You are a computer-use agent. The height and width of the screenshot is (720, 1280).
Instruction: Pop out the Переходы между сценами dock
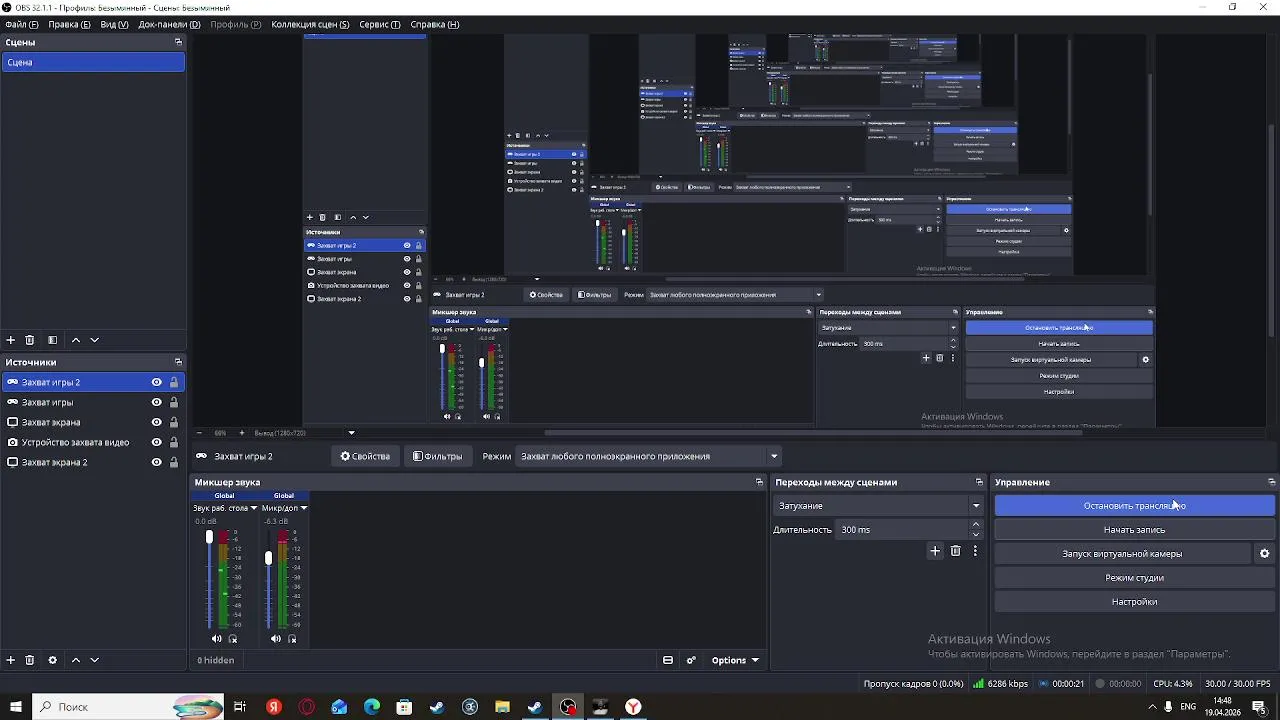click(x=979, y=482)
